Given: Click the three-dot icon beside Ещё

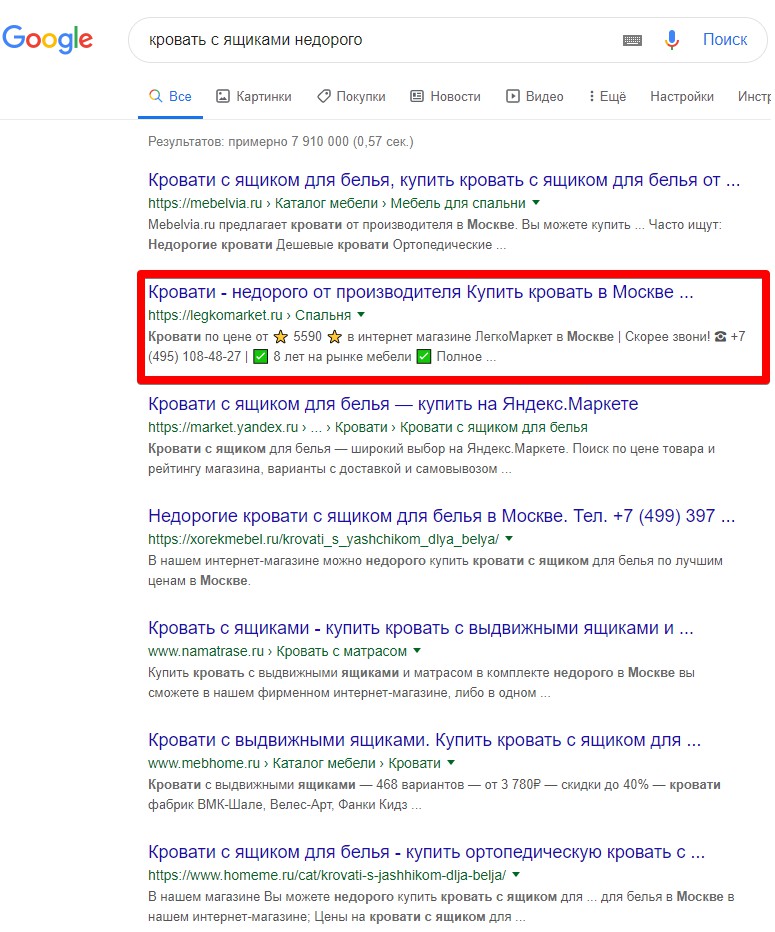Looking at the screenshot, I should click(591, 96).
